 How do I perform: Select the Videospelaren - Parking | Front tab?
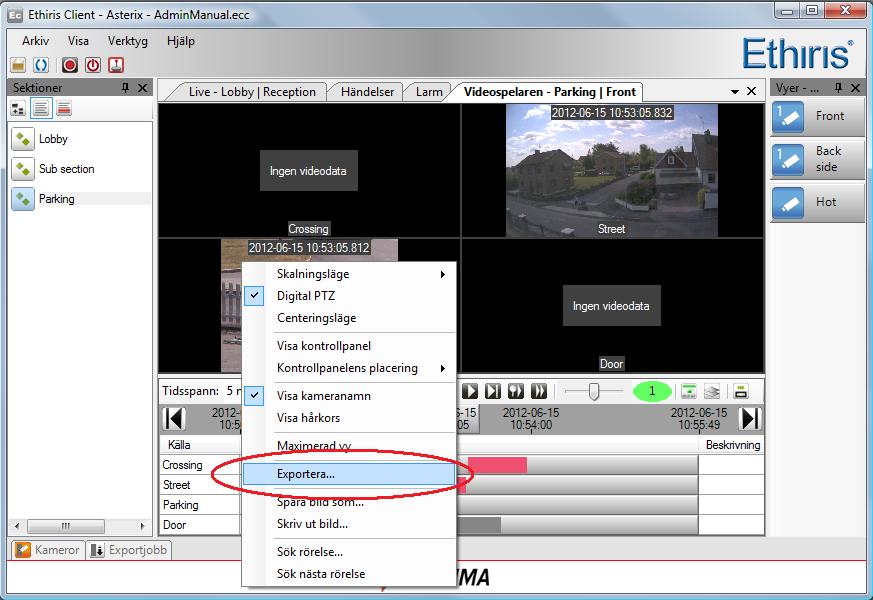coord(550,92)
